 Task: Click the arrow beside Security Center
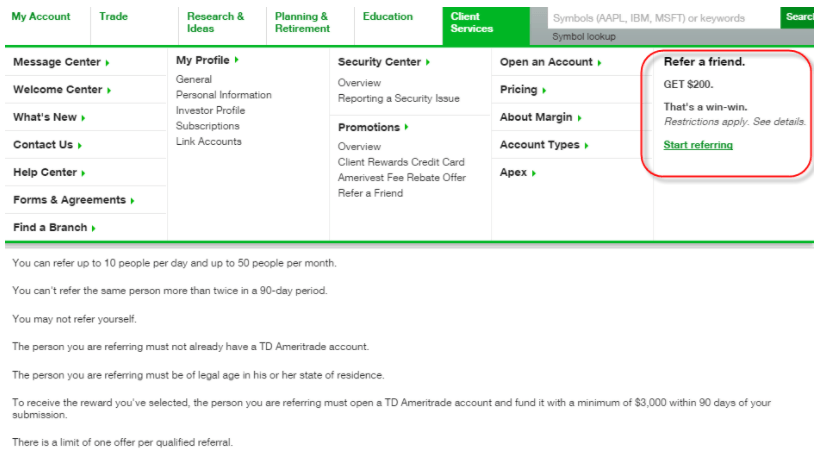coord(428,62)
